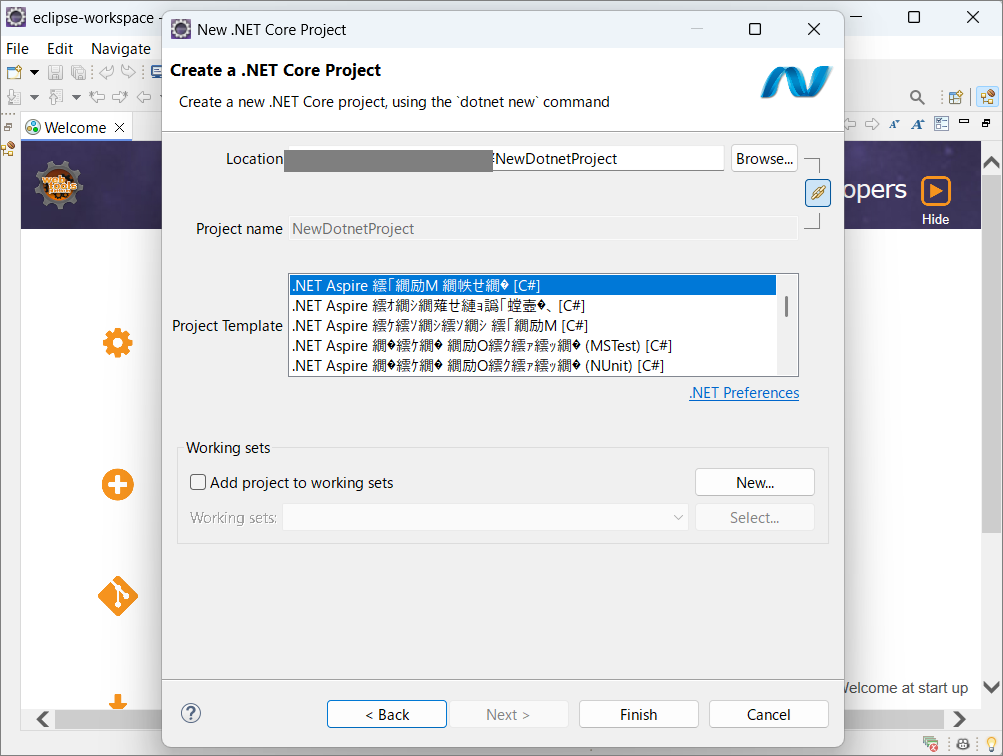Click the Save All toolbar icon

point(78,72)
